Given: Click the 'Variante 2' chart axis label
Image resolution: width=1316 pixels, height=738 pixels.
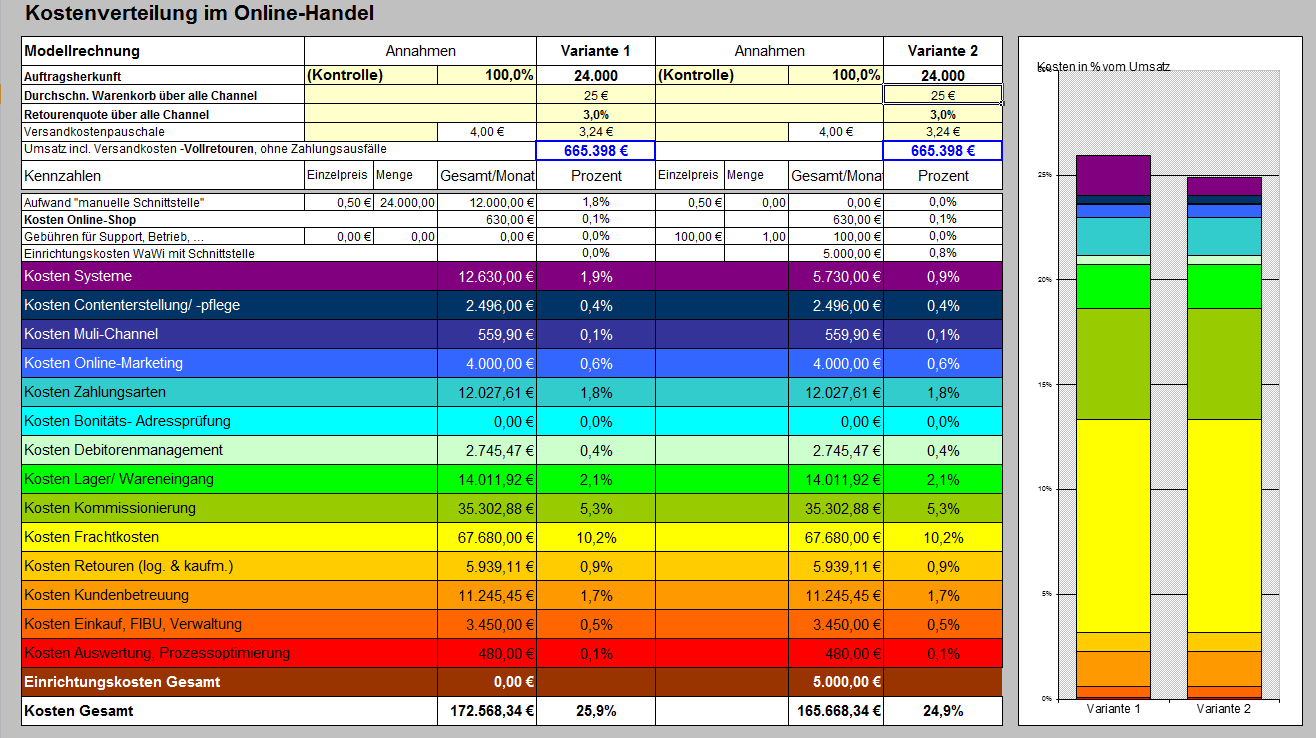Looking at the screenshot, I should pos(1224,707).
